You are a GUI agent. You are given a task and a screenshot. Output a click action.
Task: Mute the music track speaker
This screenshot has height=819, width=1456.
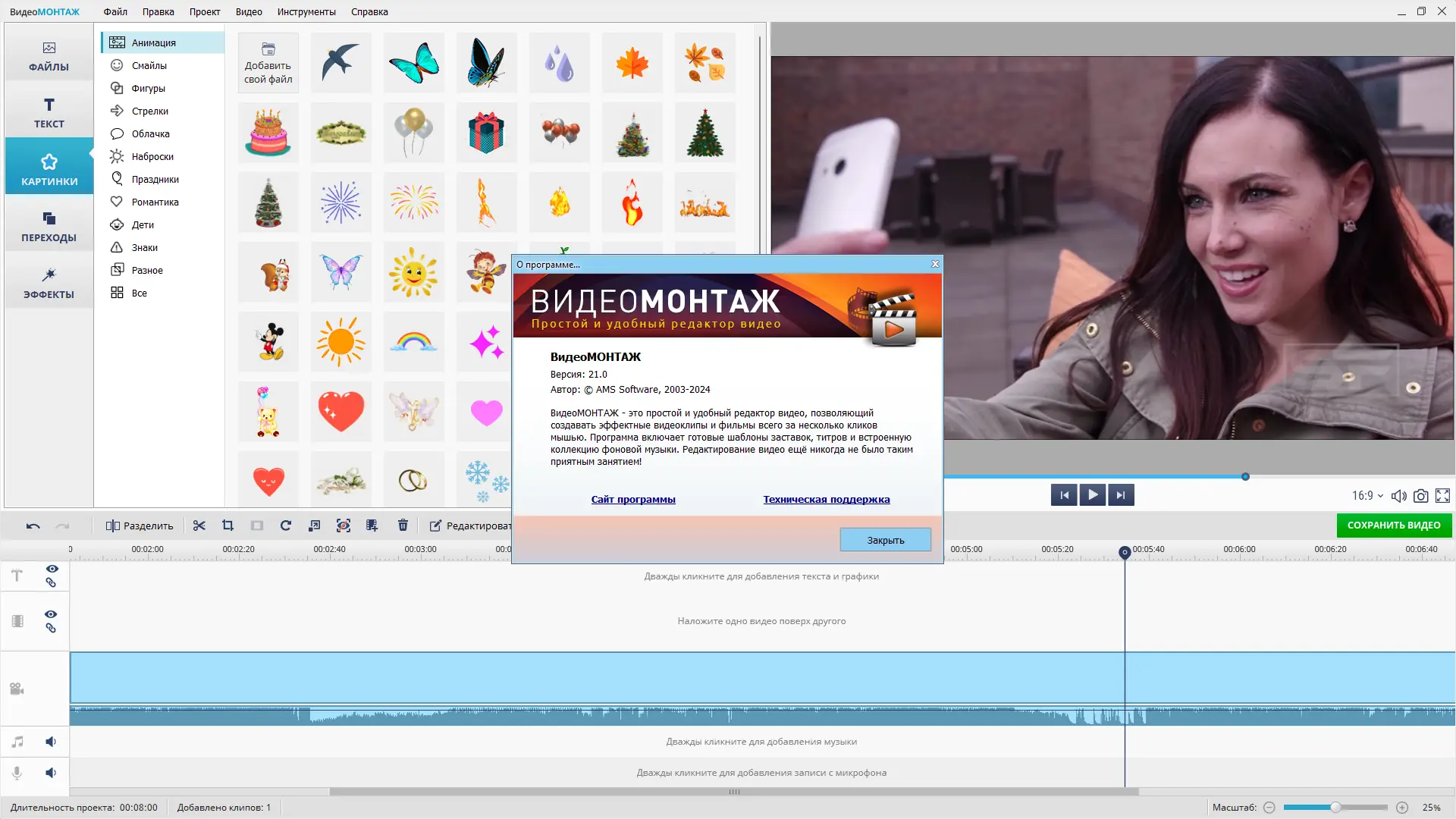point(51,742)
